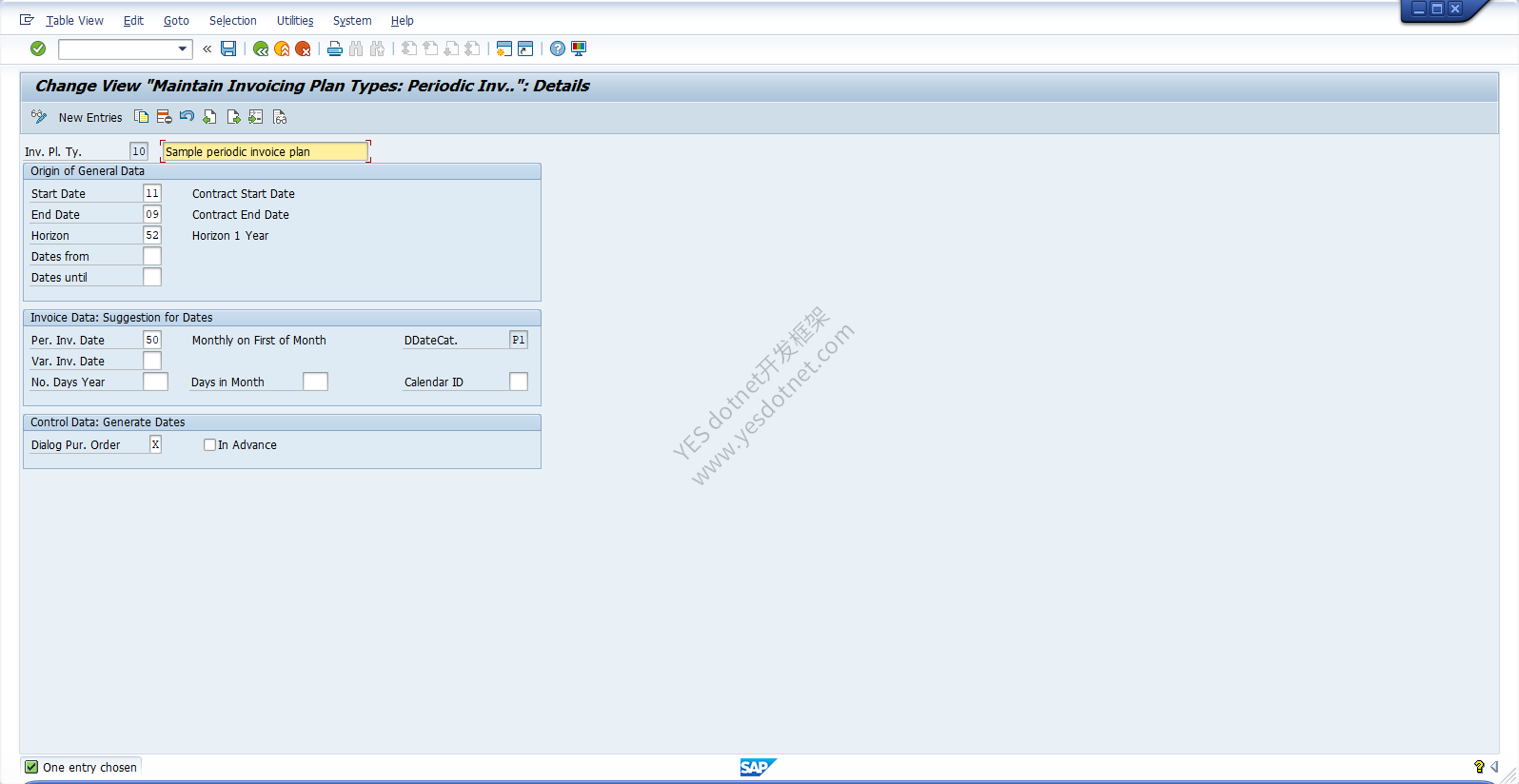
Task: Click the generate shortcut icon
Action: pyautogui.click(x=525, y=49)
